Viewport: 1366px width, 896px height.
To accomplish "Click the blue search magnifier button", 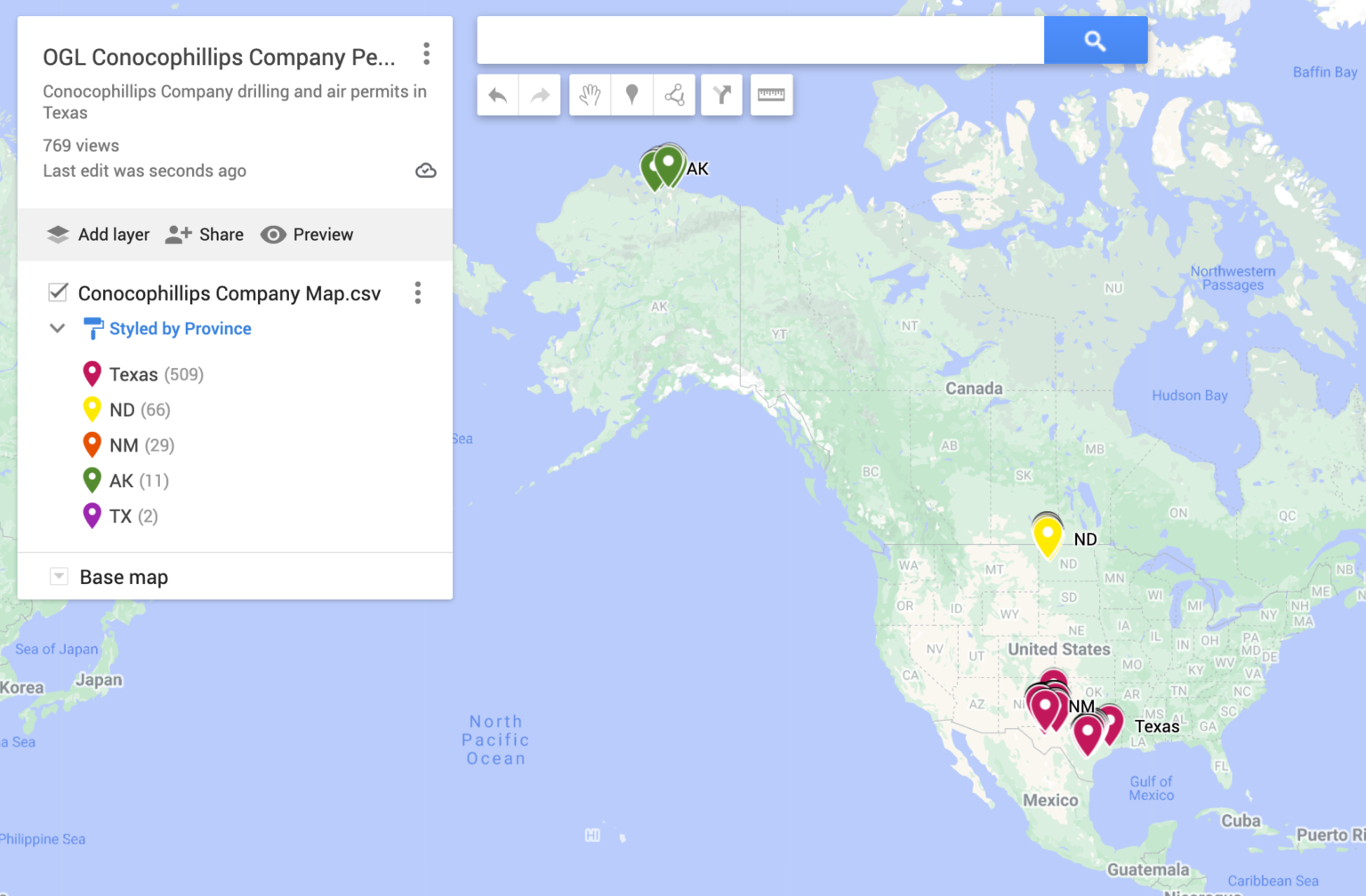I will (x=1095, y=41).
